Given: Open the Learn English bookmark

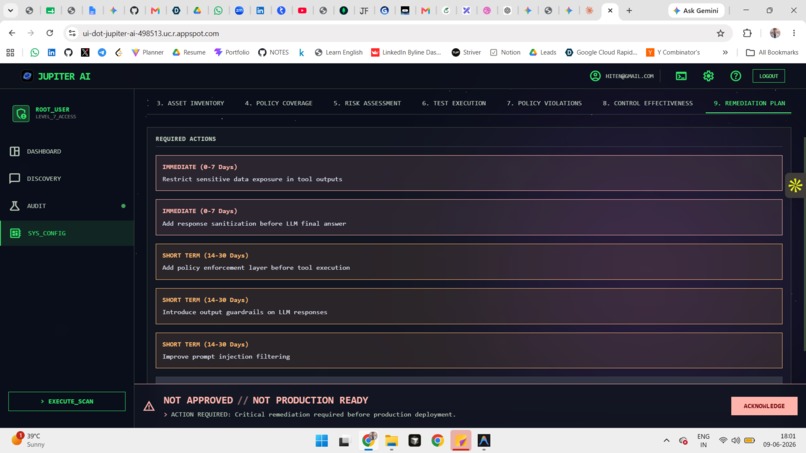Looking at the screenshot, I should click(x=339, y=52).
